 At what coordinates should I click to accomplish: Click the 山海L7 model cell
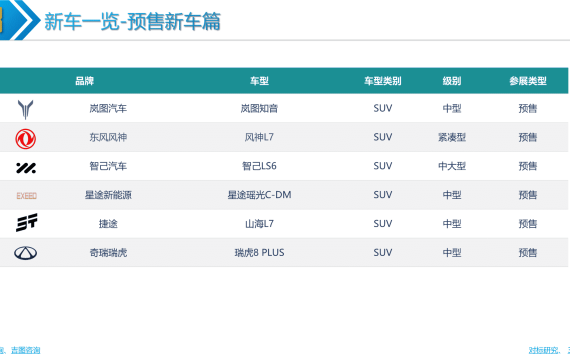tap(259, 224)
